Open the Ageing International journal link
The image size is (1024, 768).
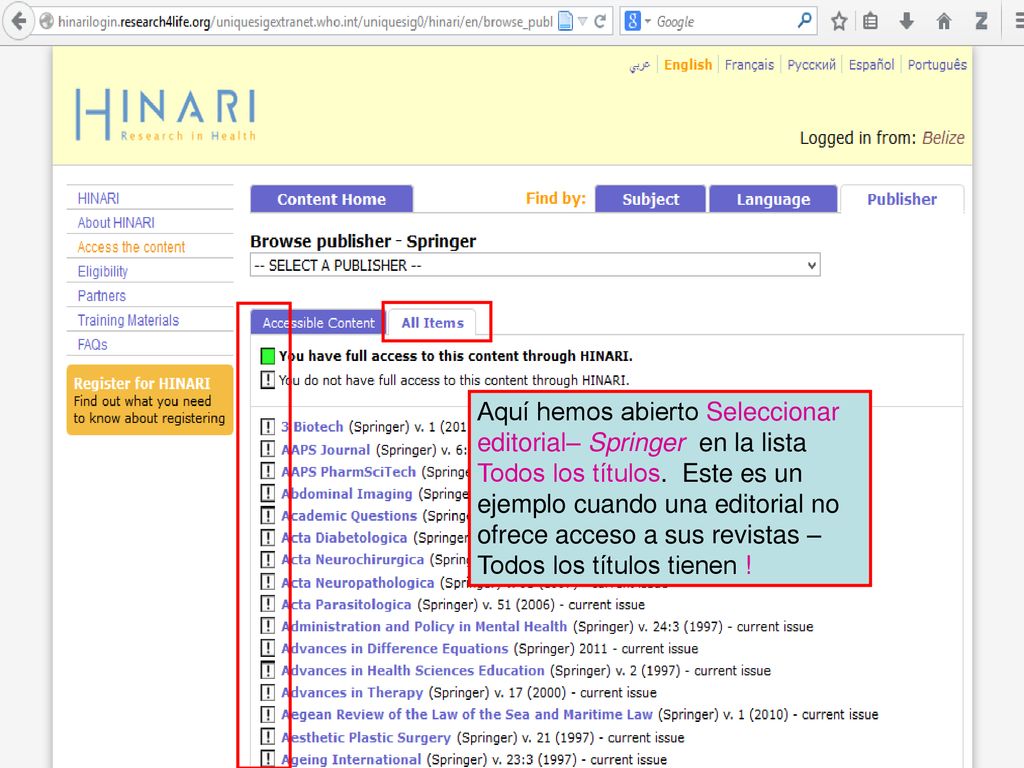351,760
